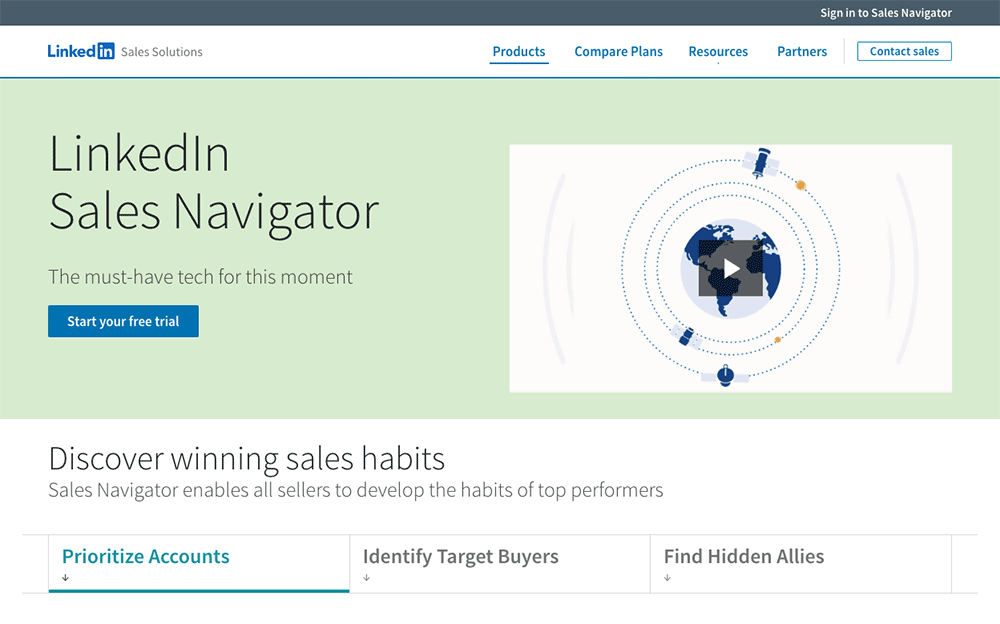
Task: Click the LinkedIn logo
Action: (81, 52)
